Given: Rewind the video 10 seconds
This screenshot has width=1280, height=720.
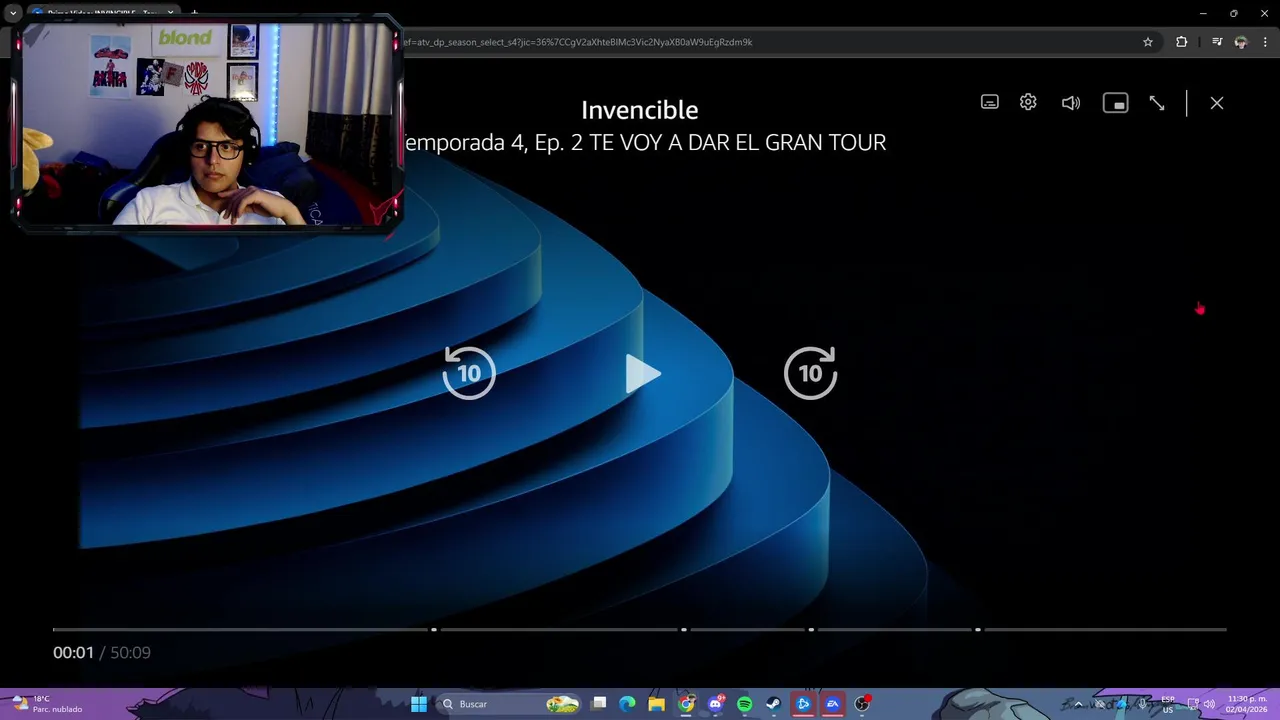Looking at the screenshot, I should click(469, 373).
